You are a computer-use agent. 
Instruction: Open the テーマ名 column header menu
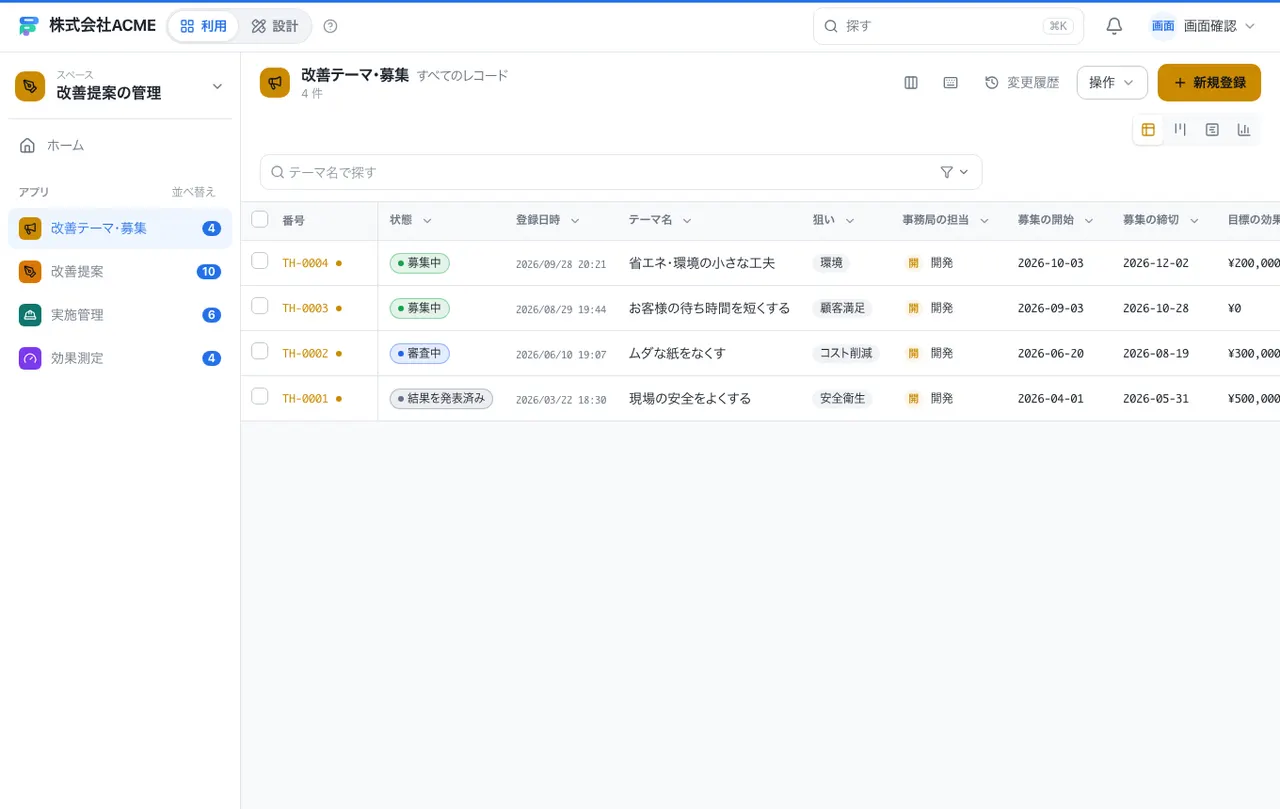(687, 221)
